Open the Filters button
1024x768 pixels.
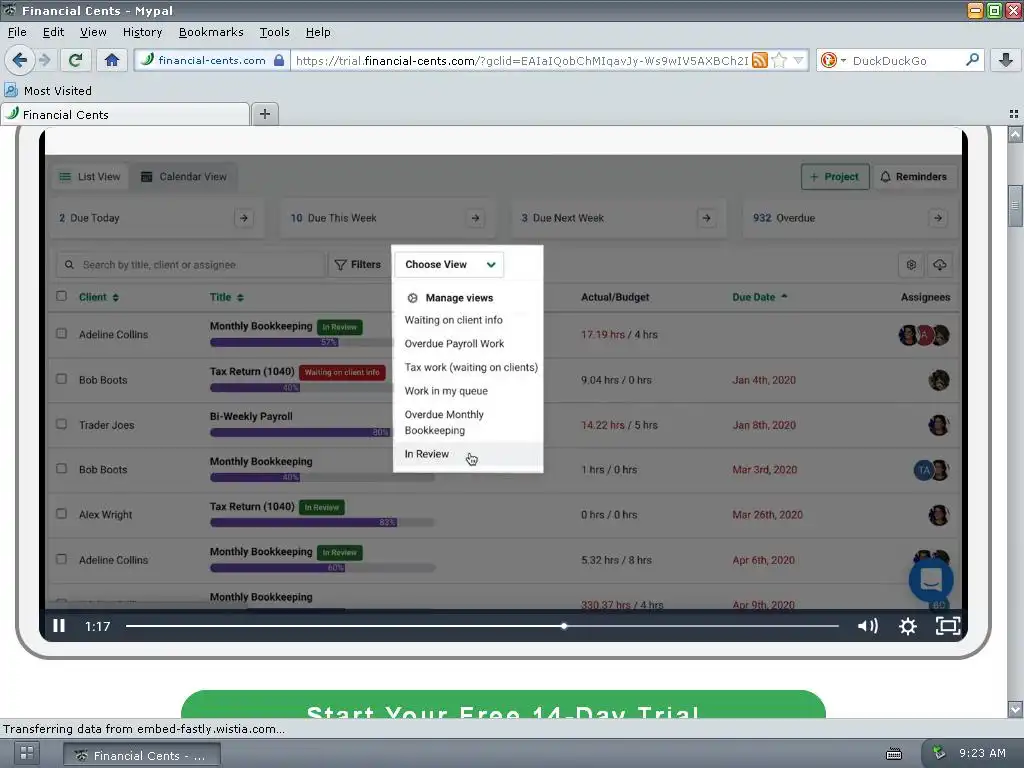coord(358,264)
